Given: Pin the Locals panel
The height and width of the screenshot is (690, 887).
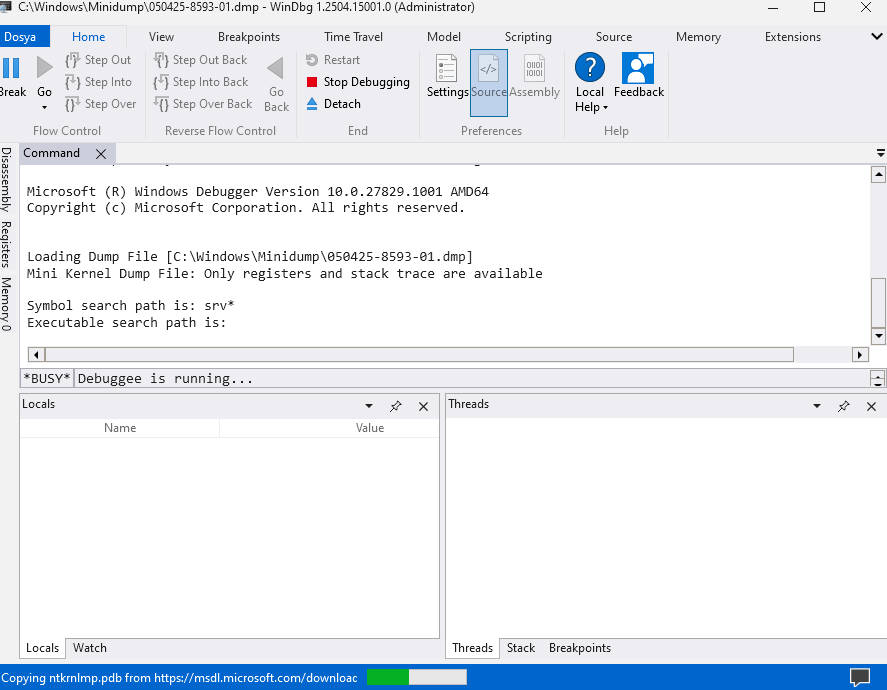Looking at the screenshot, I should pos(395,406).
